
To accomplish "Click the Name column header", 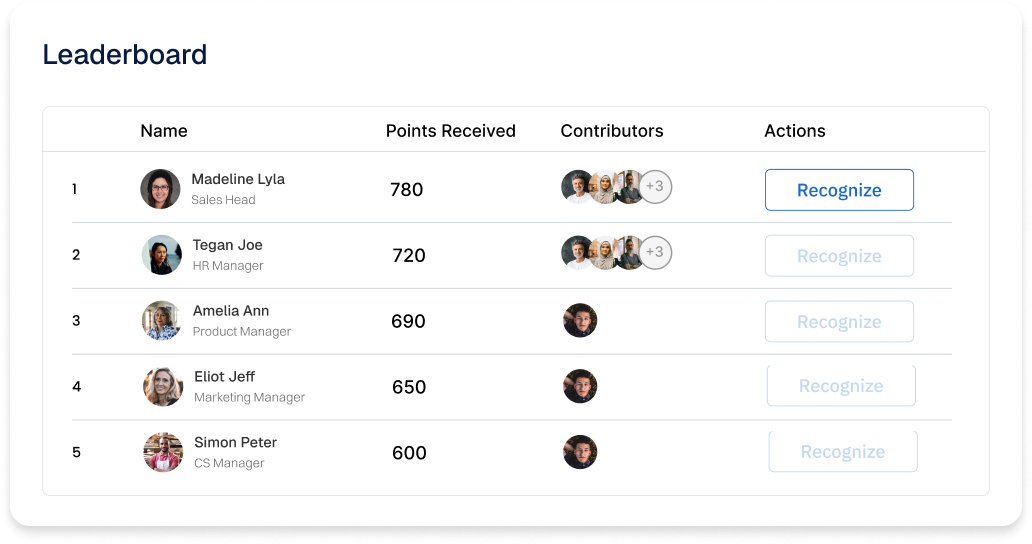I will coord(164,131).
